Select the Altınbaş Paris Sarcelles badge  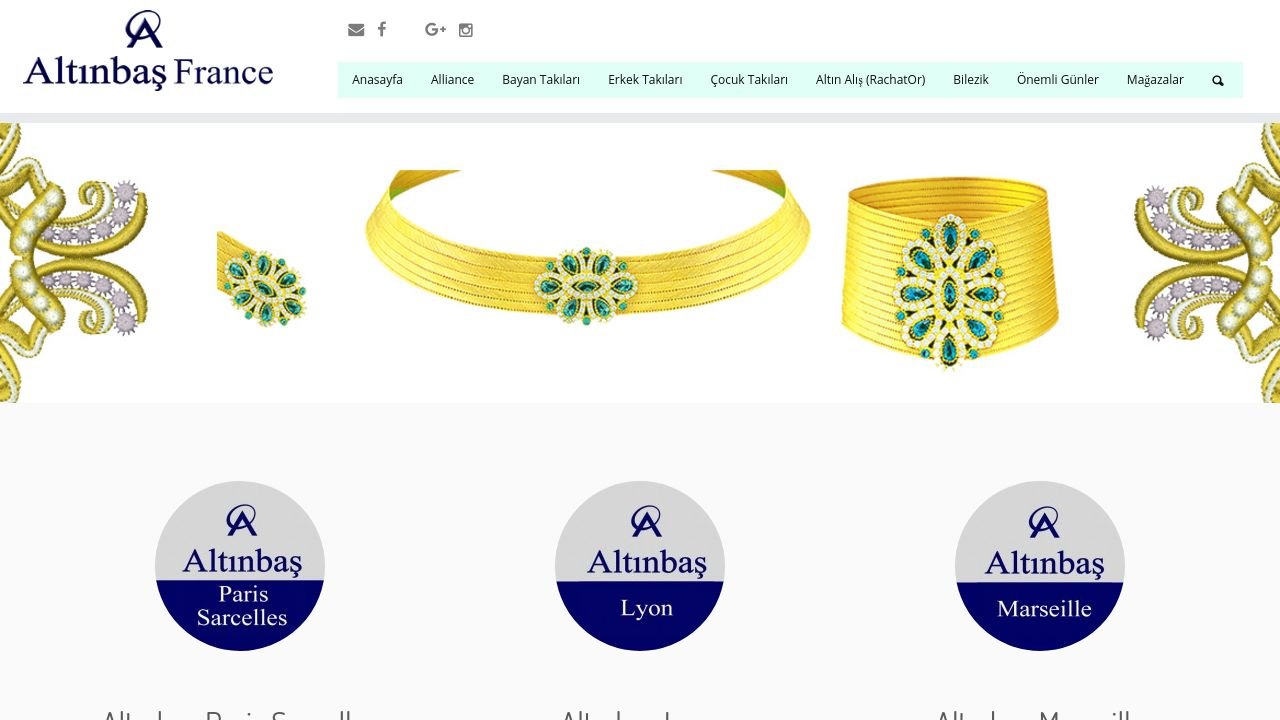point(240,566)
